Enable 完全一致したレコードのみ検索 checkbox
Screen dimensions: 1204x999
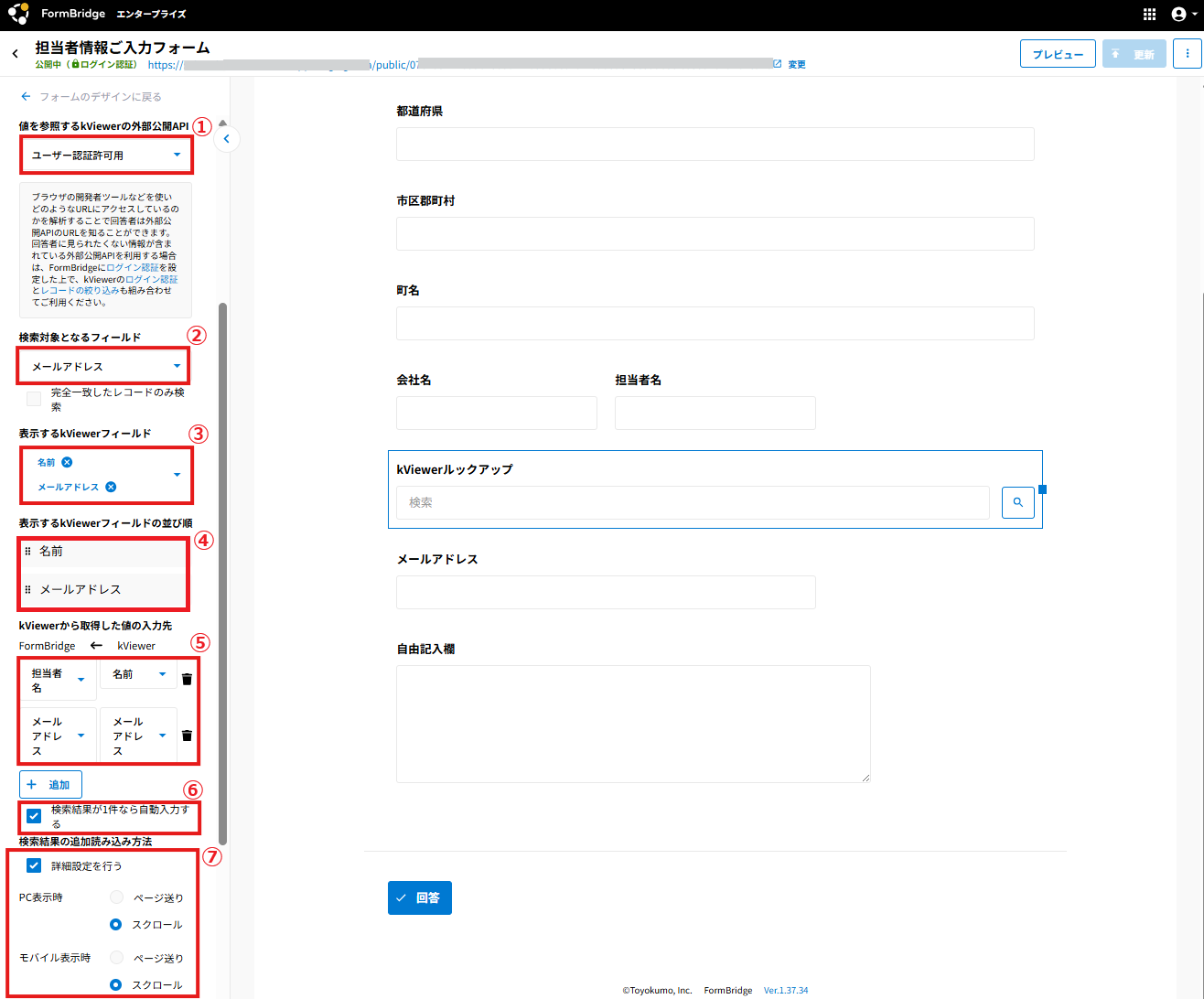34,399
